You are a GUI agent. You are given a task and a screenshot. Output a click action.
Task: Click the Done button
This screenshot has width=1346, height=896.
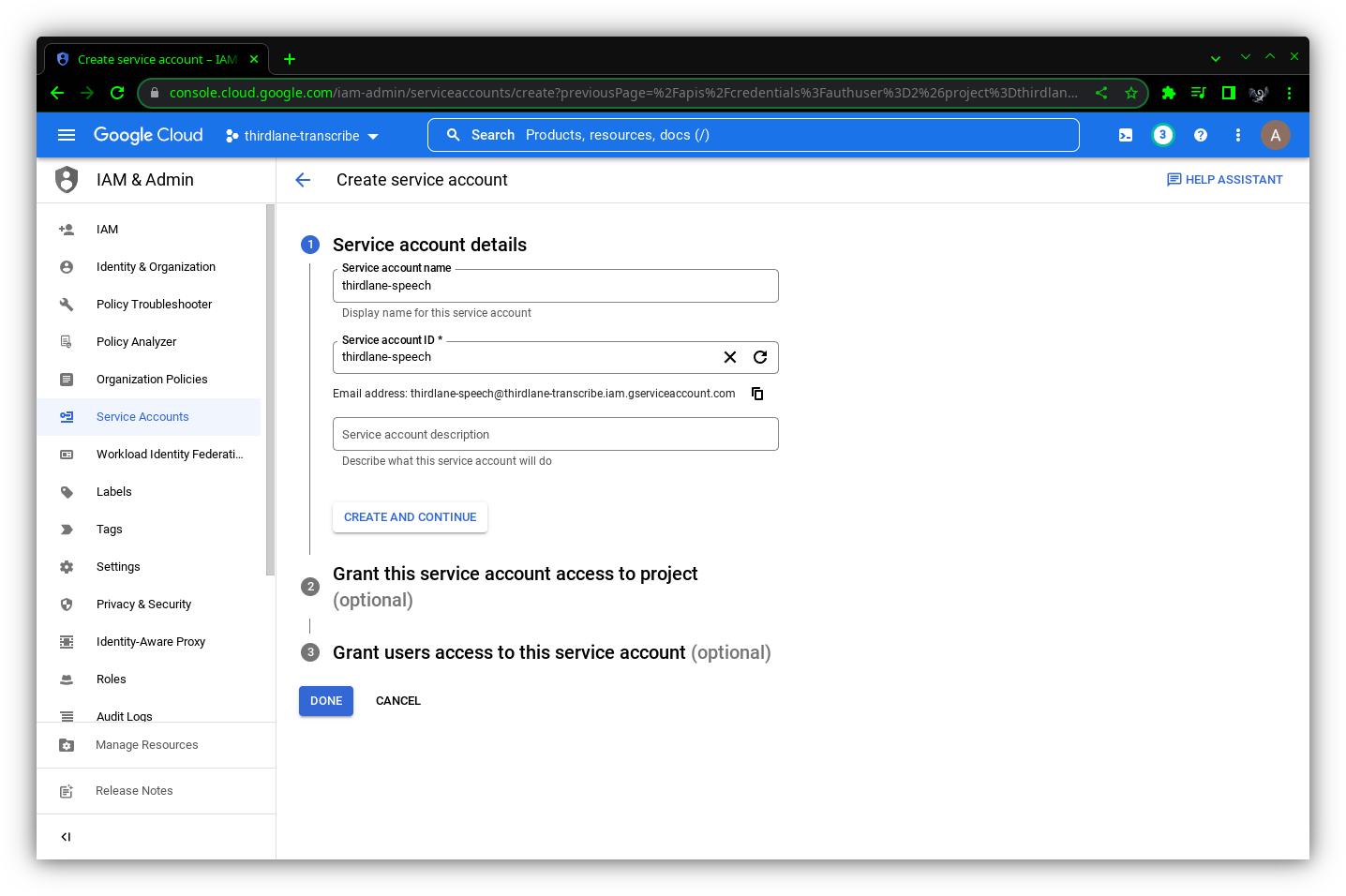(x=326, y=701)
